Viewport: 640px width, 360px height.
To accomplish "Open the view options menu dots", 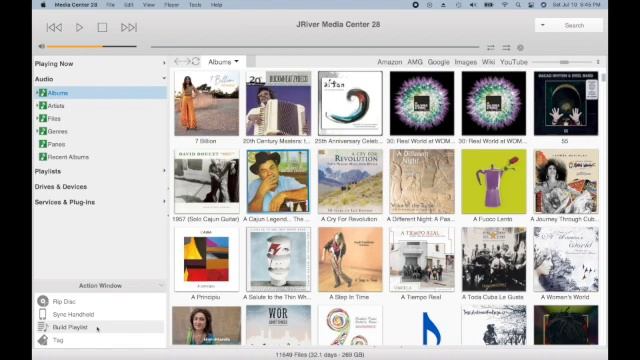I will [x=598, y=62].
